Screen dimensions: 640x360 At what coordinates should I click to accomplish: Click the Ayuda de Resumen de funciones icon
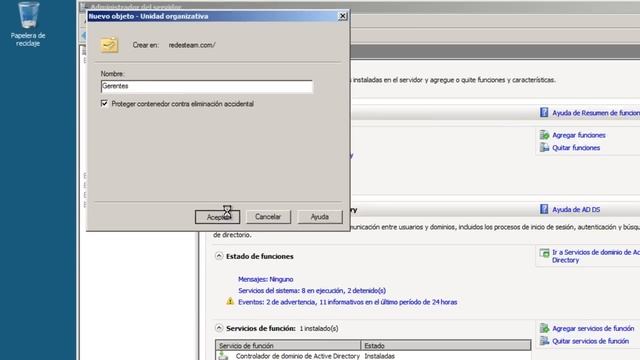(544, 113)
